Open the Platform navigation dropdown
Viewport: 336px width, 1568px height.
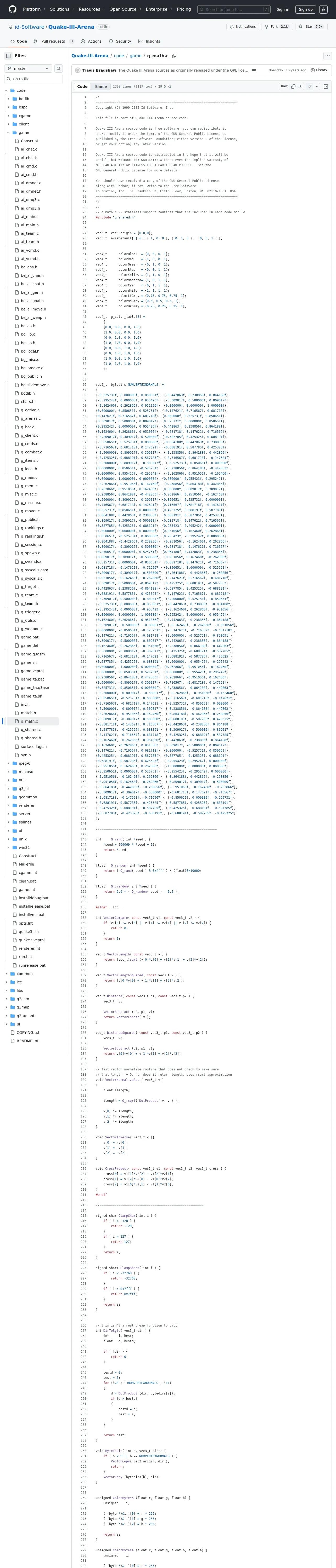(33, 9)
